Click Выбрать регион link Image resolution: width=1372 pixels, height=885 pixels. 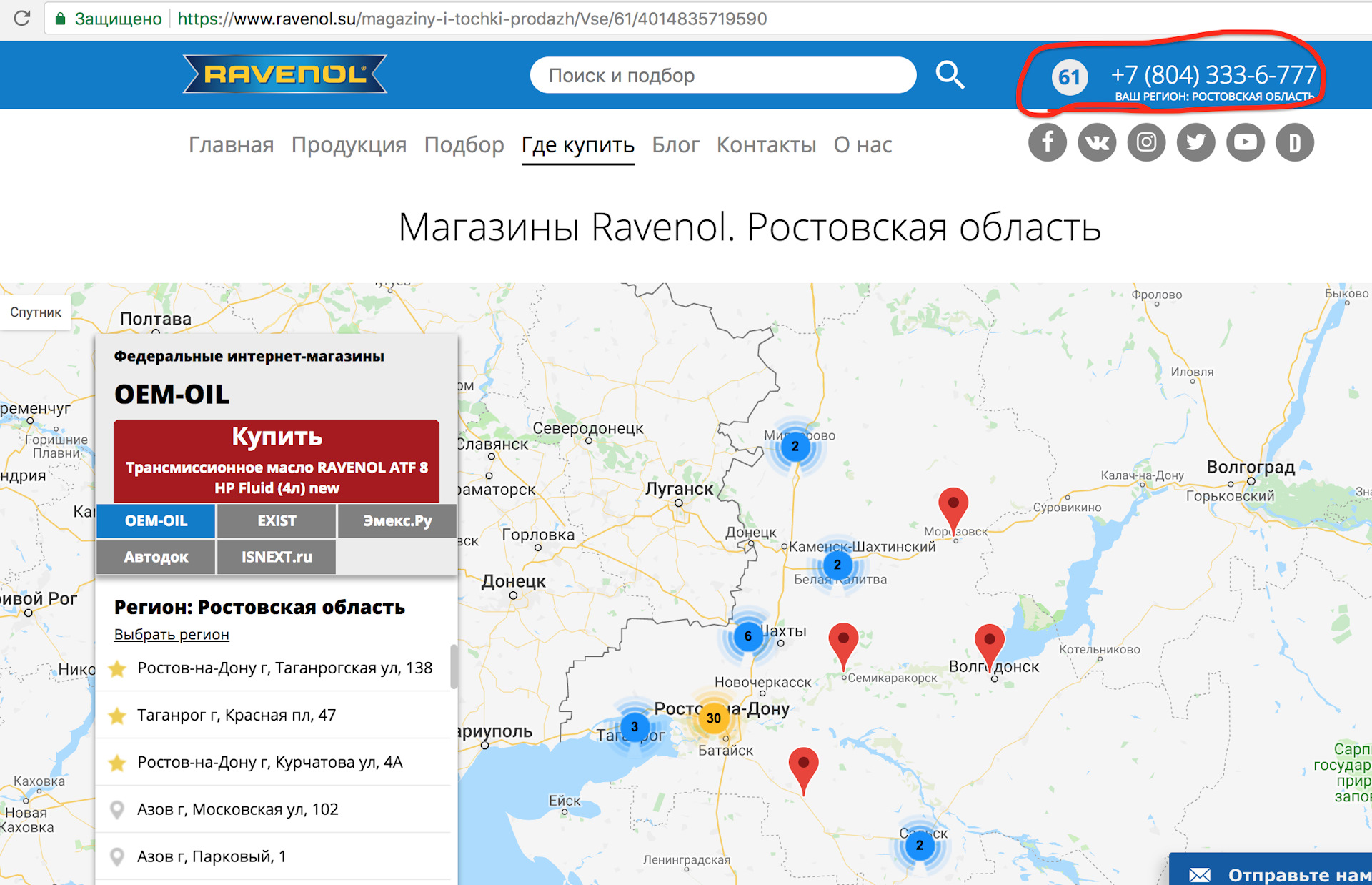[x=171, y=634]
